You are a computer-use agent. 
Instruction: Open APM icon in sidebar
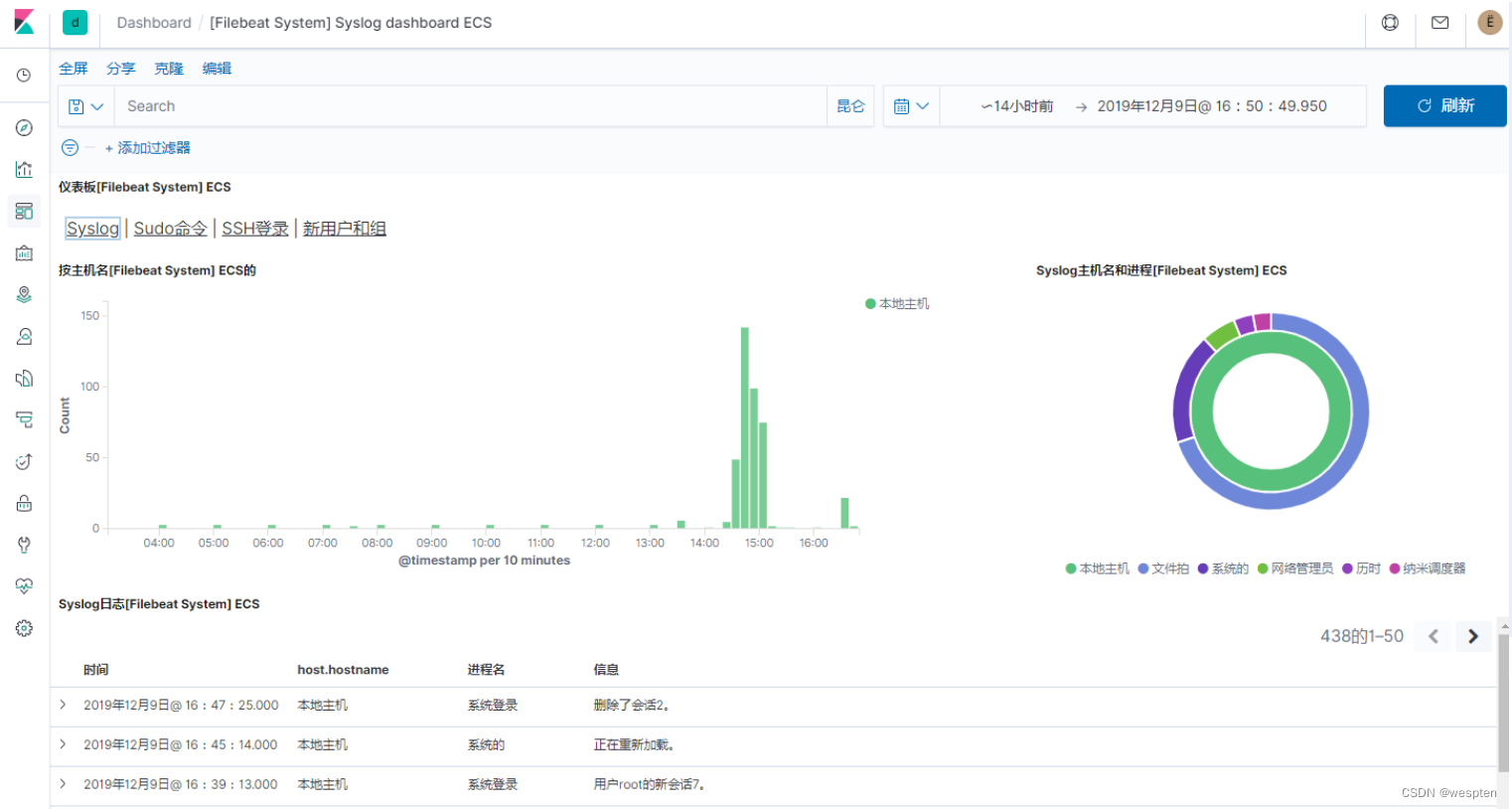pyautogui.click(x=24, y=462)
